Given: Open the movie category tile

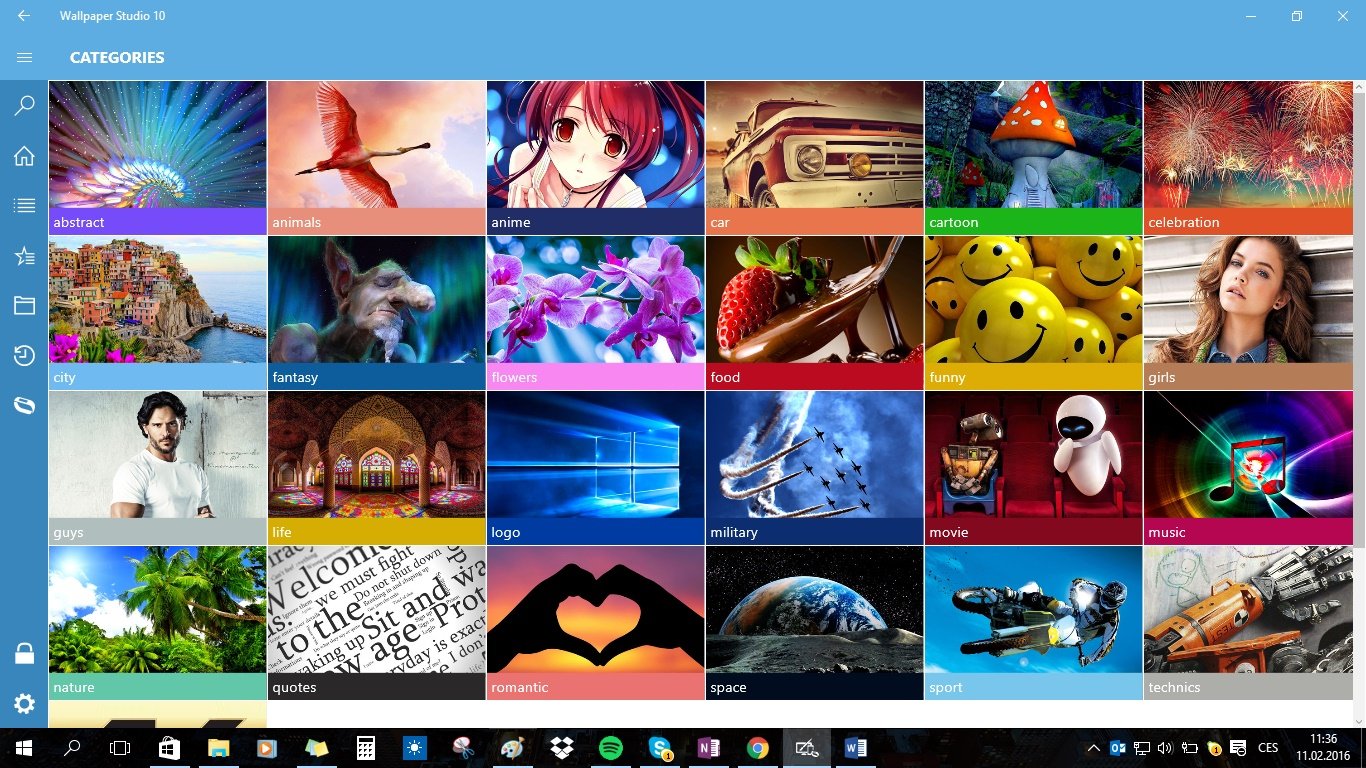Looking at the screenshot, I should click(x=1034, y=468).
